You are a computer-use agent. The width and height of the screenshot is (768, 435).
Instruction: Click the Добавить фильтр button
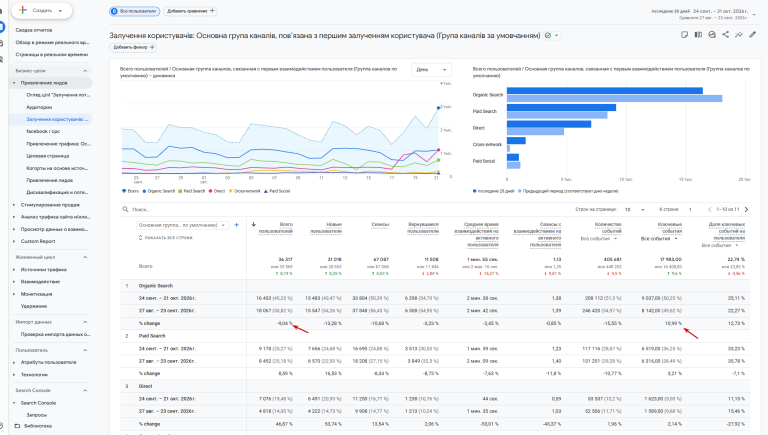133,47
